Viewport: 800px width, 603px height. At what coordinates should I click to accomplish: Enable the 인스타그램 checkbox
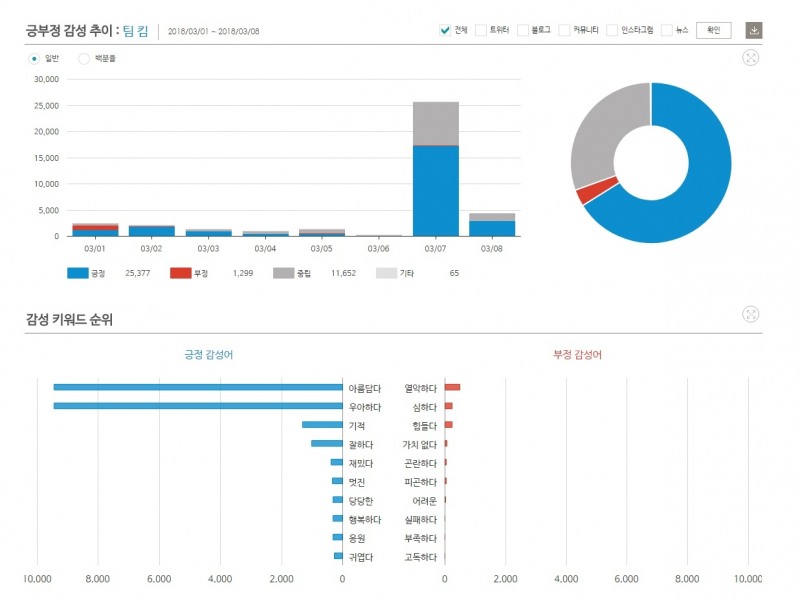click(611, 30)
